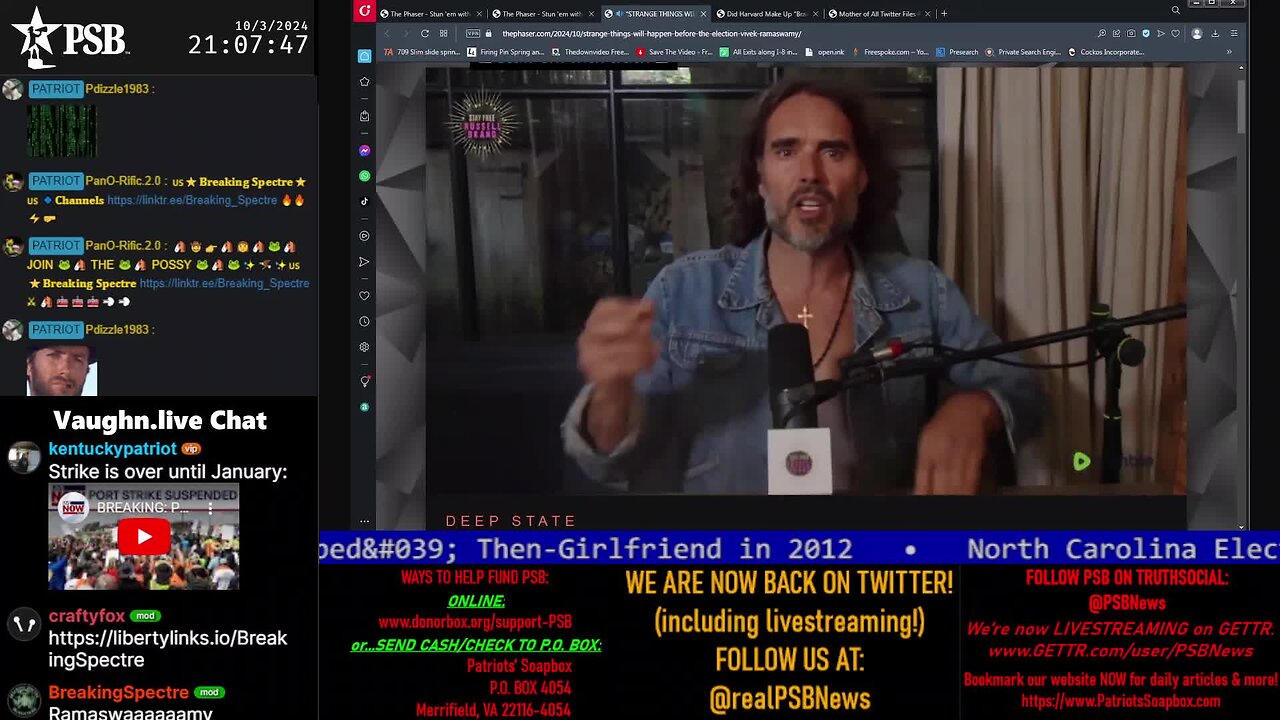Click the send-to-flow icon in address bar

[1161, 33]
